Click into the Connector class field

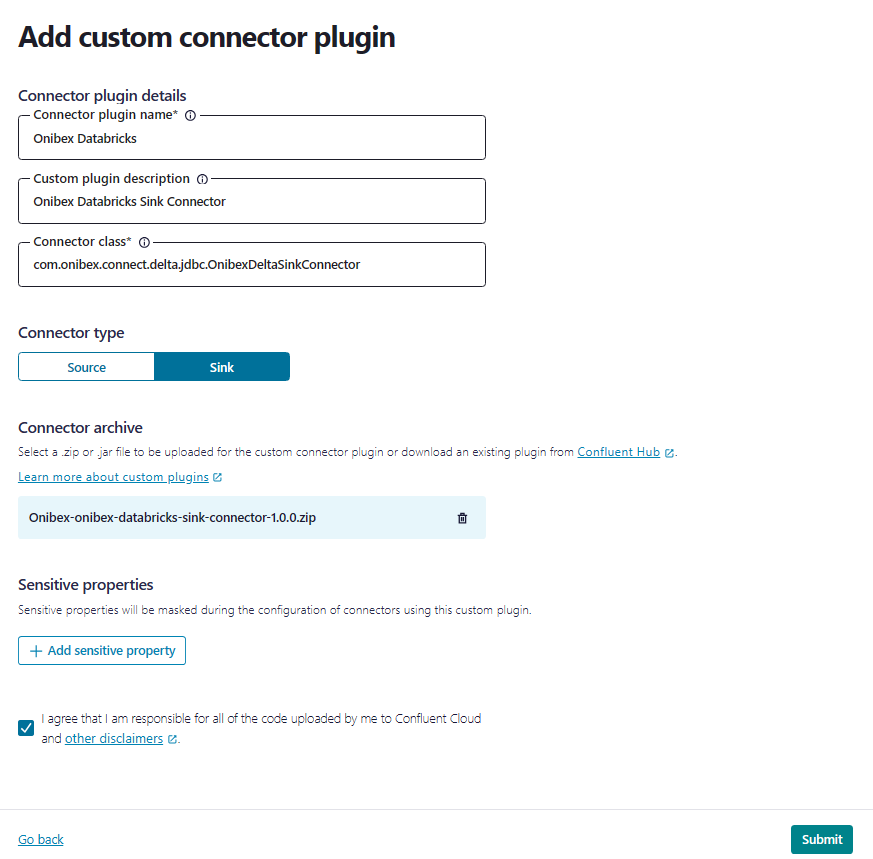(x=251, y=265)
